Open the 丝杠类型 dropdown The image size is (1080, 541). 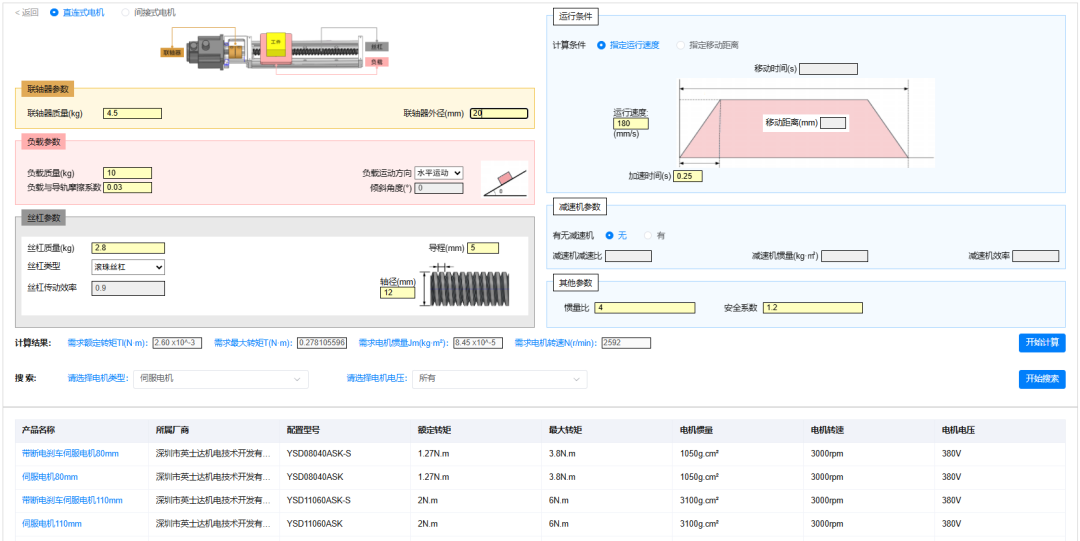click(128, 267)
